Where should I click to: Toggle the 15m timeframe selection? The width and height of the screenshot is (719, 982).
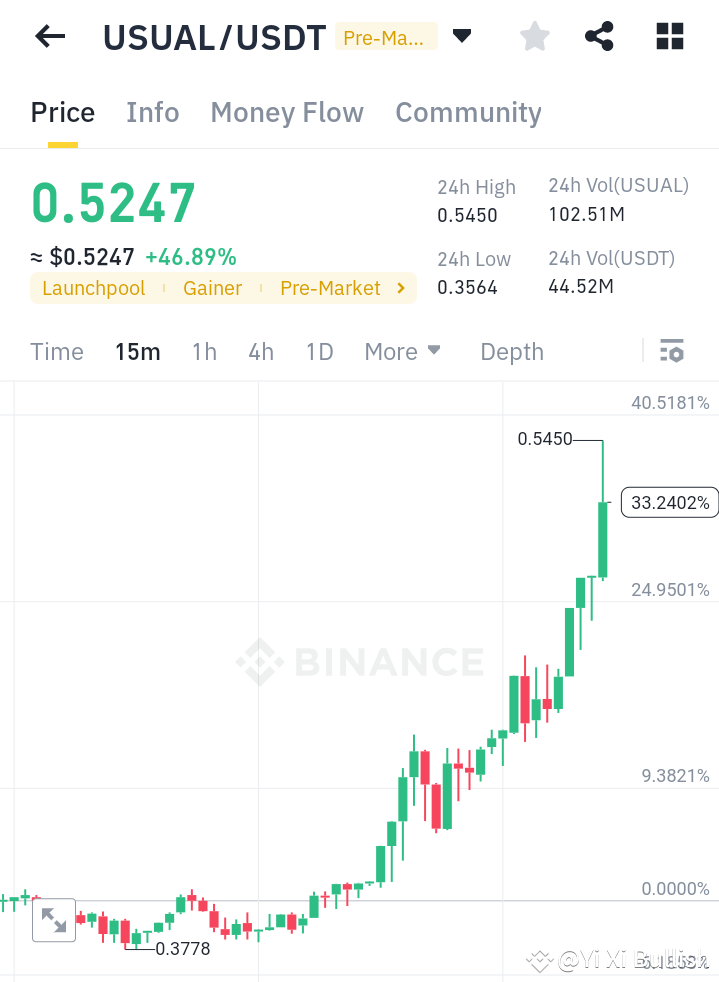137,352
